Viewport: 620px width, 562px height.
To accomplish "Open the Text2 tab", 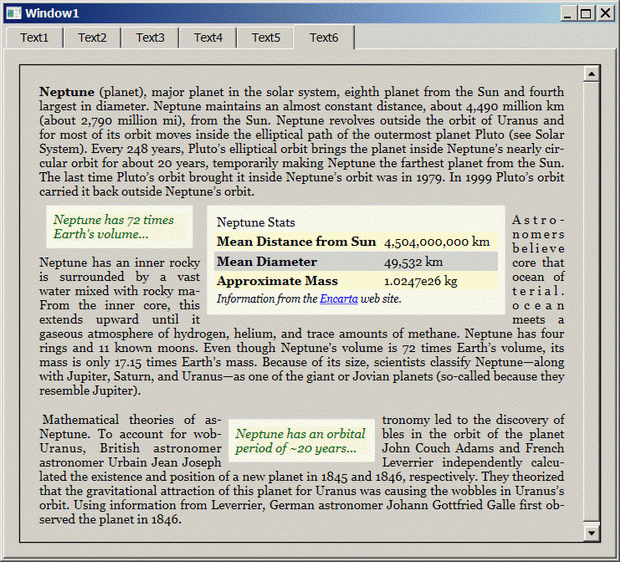I will coord(92,38).
